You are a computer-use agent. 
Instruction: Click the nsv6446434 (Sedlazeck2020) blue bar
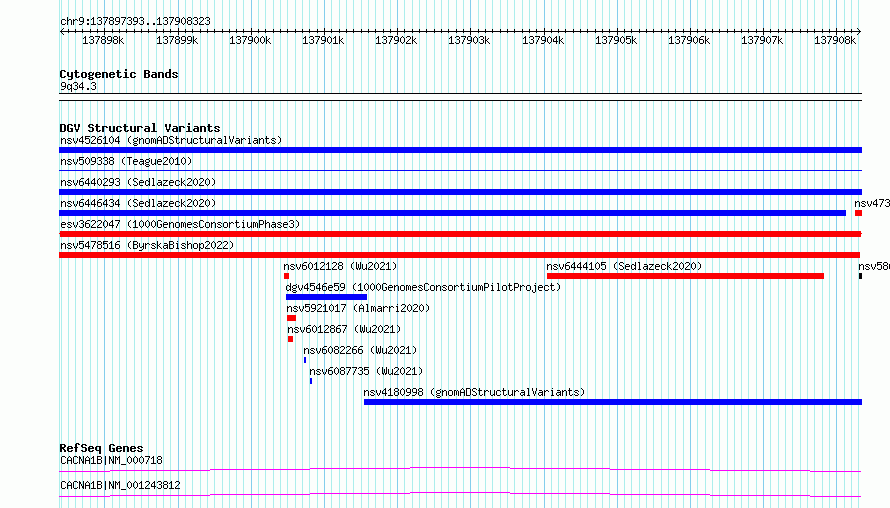coord(452,213)
